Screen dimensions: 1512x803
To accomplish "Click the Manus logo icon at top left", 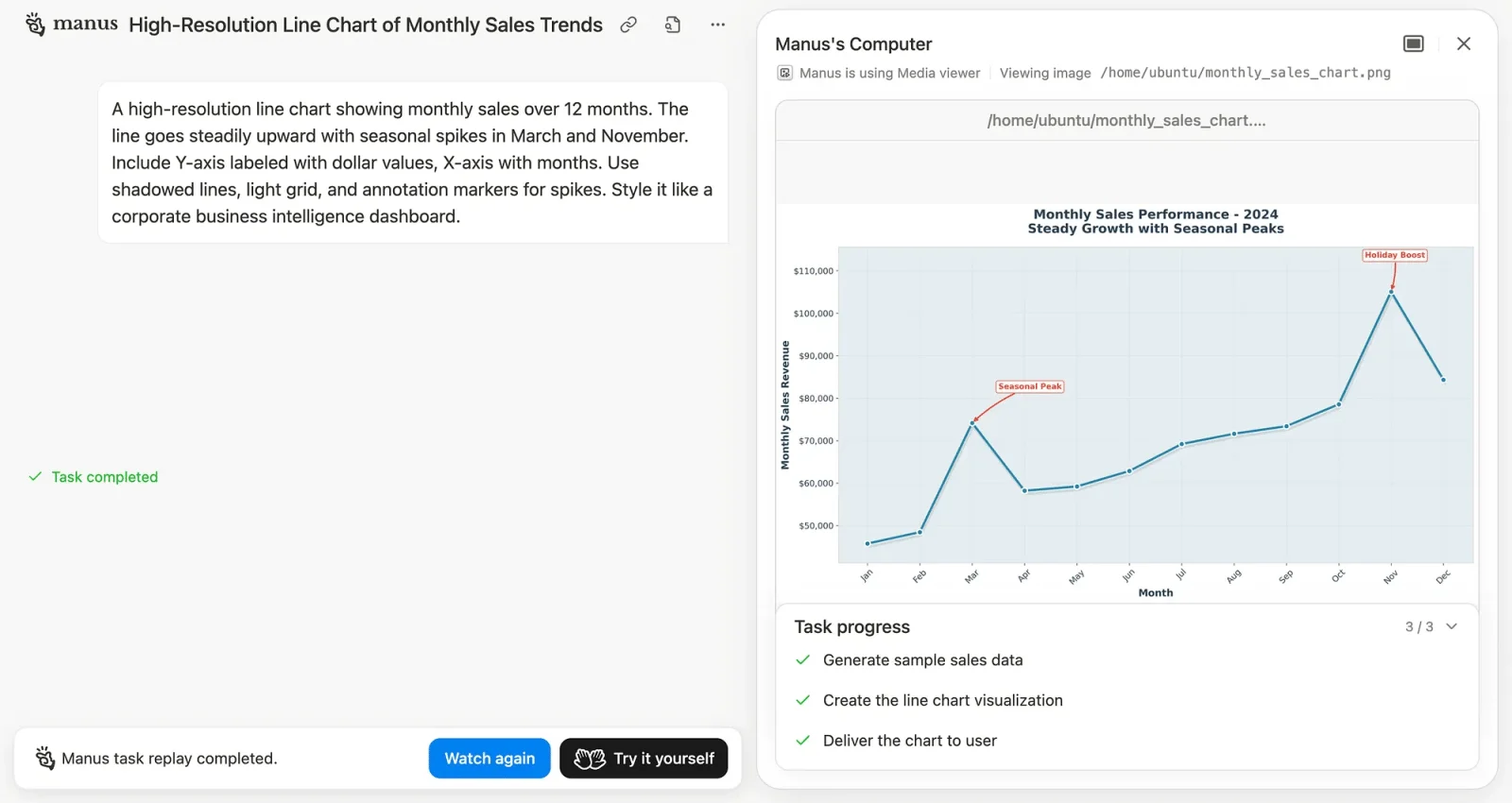I will 35,25.
